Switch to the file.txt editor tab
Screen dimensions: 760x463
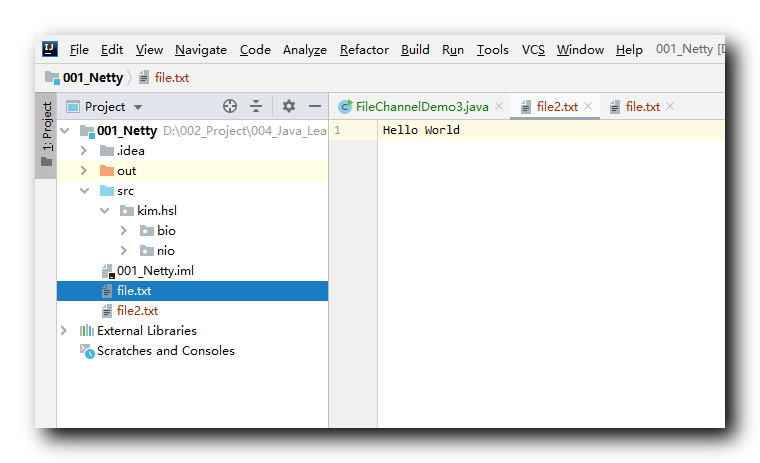click(642, 107)
